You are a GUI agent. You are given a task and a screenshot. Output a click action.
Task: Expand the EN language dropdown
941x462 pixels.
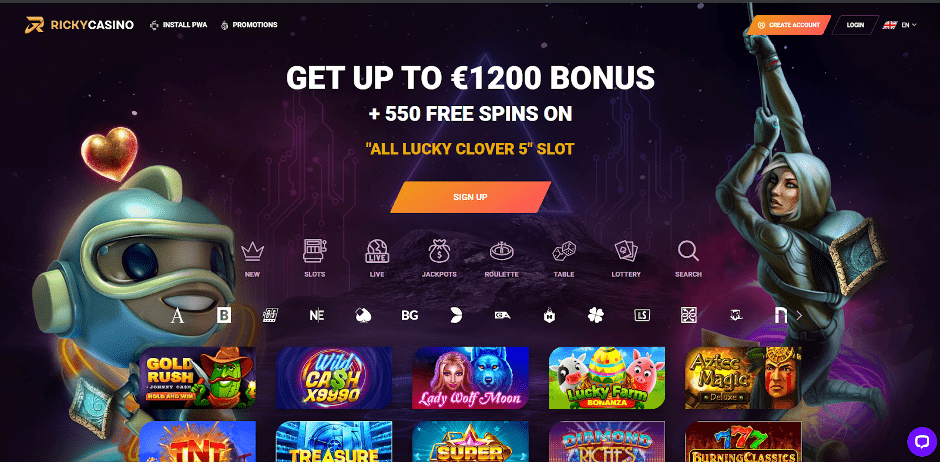coord(900,25)
